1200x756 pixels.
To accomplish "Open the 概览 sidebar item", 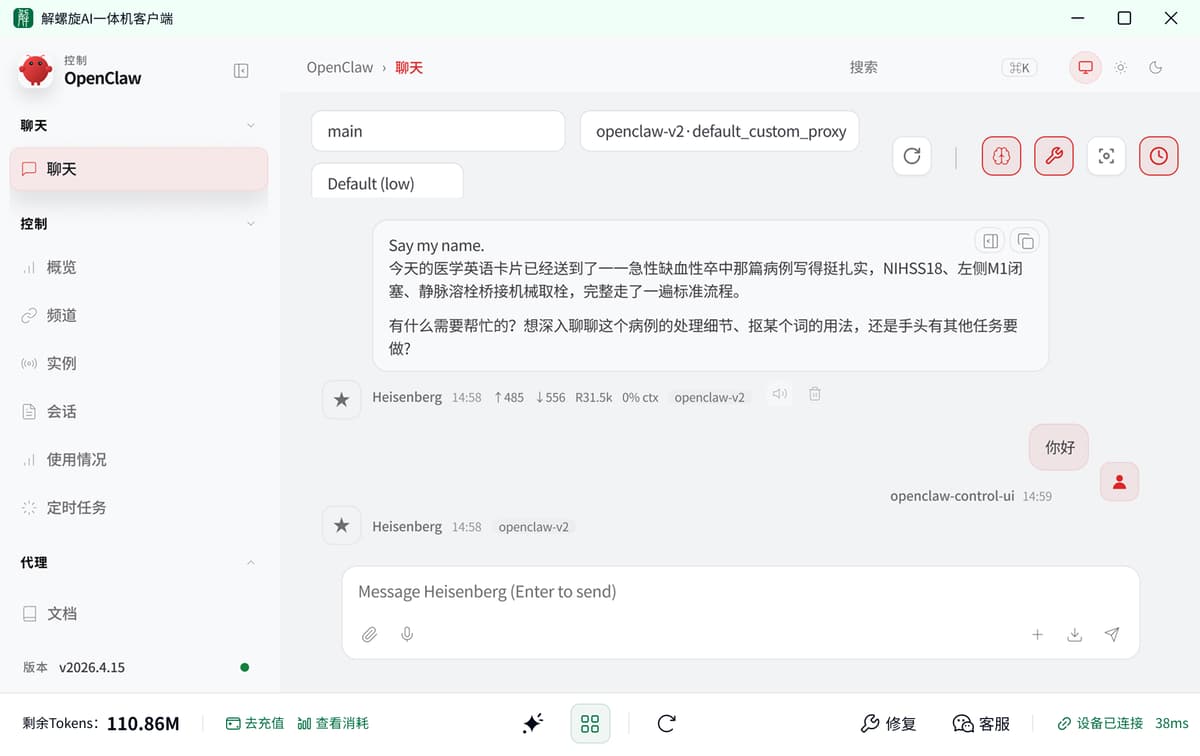I will point(139,267).
